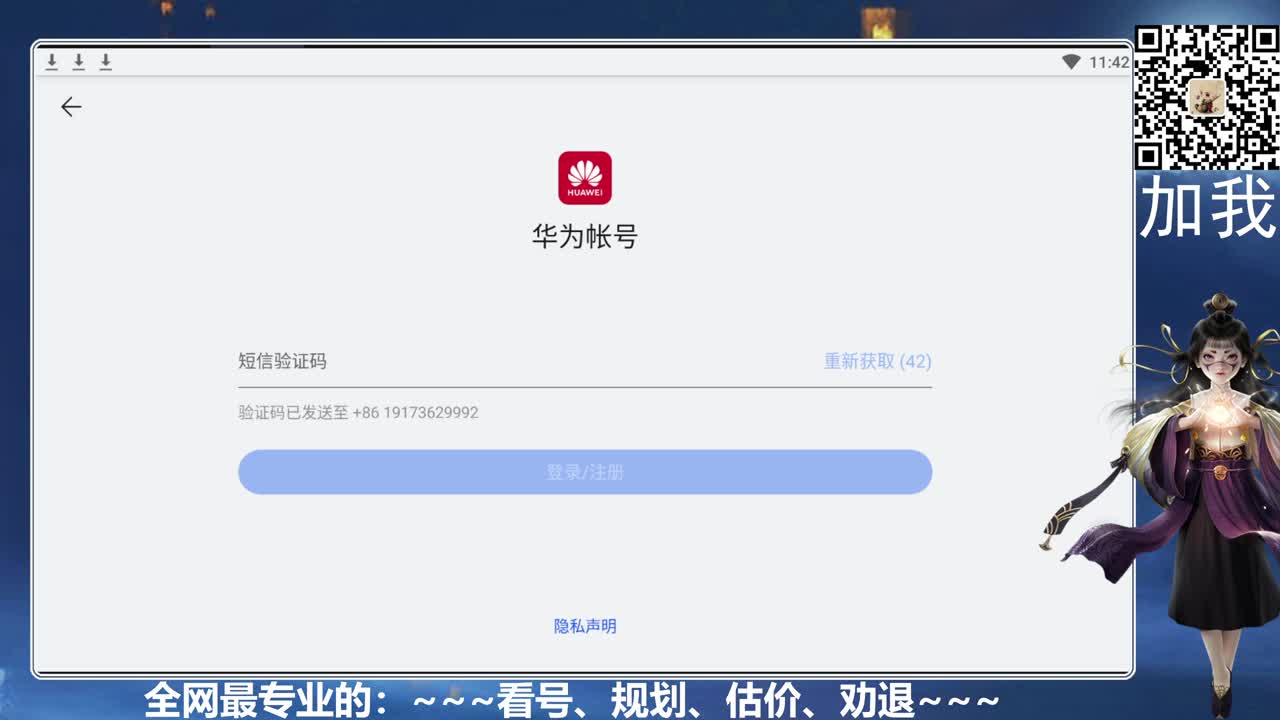Click the third download notification icon

tap(106, 62)
